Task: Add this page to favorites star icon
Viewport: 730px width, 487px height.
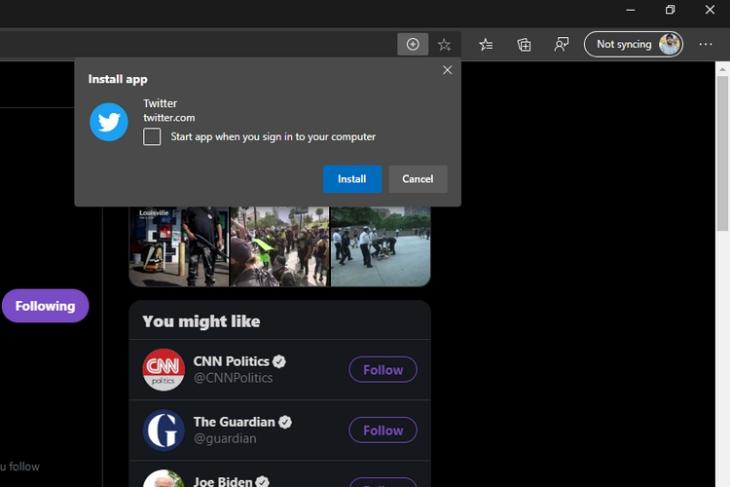Action: (x=444, y=45)
